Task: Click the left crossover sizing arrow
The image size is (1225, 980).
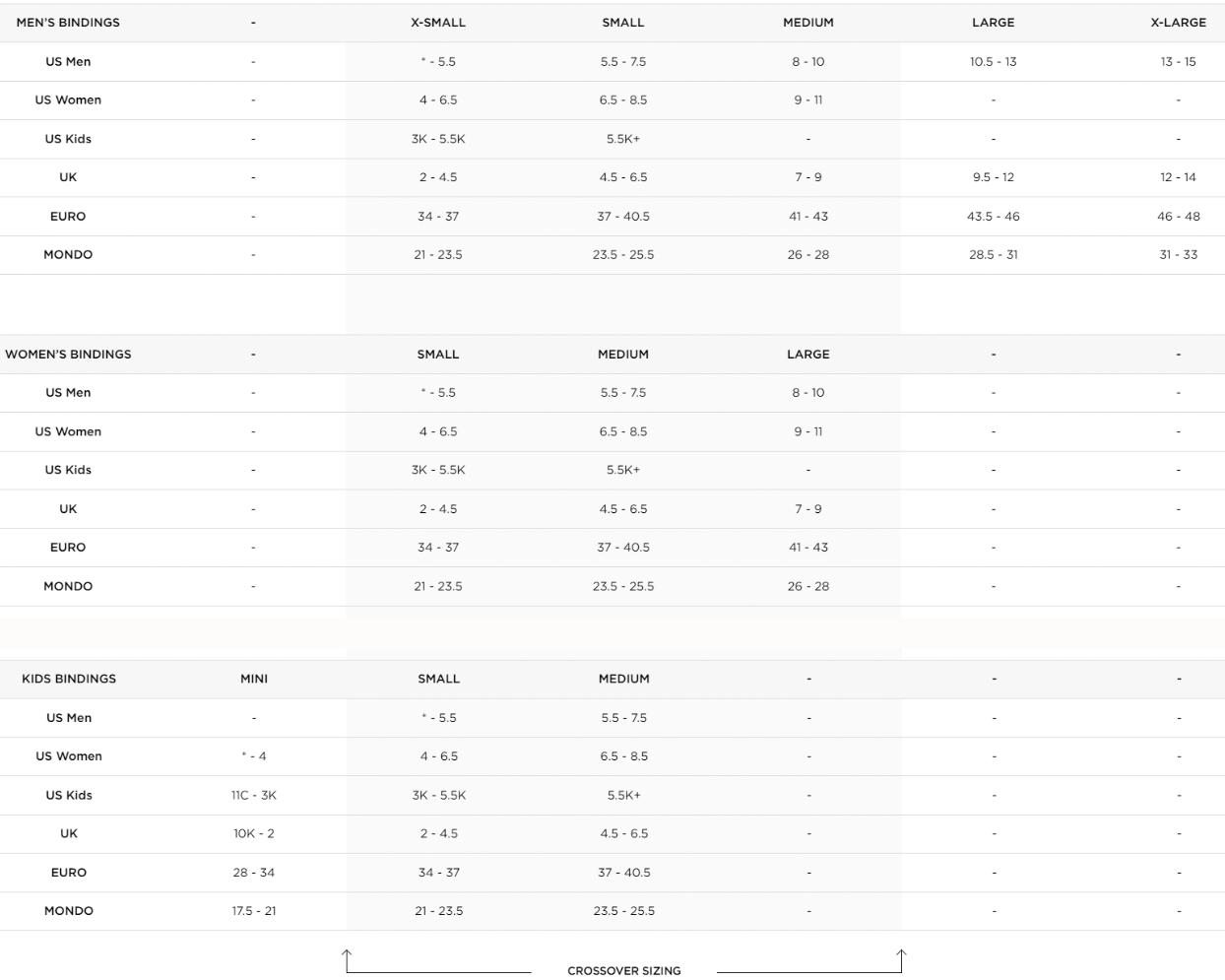Action: click(347, 959)
